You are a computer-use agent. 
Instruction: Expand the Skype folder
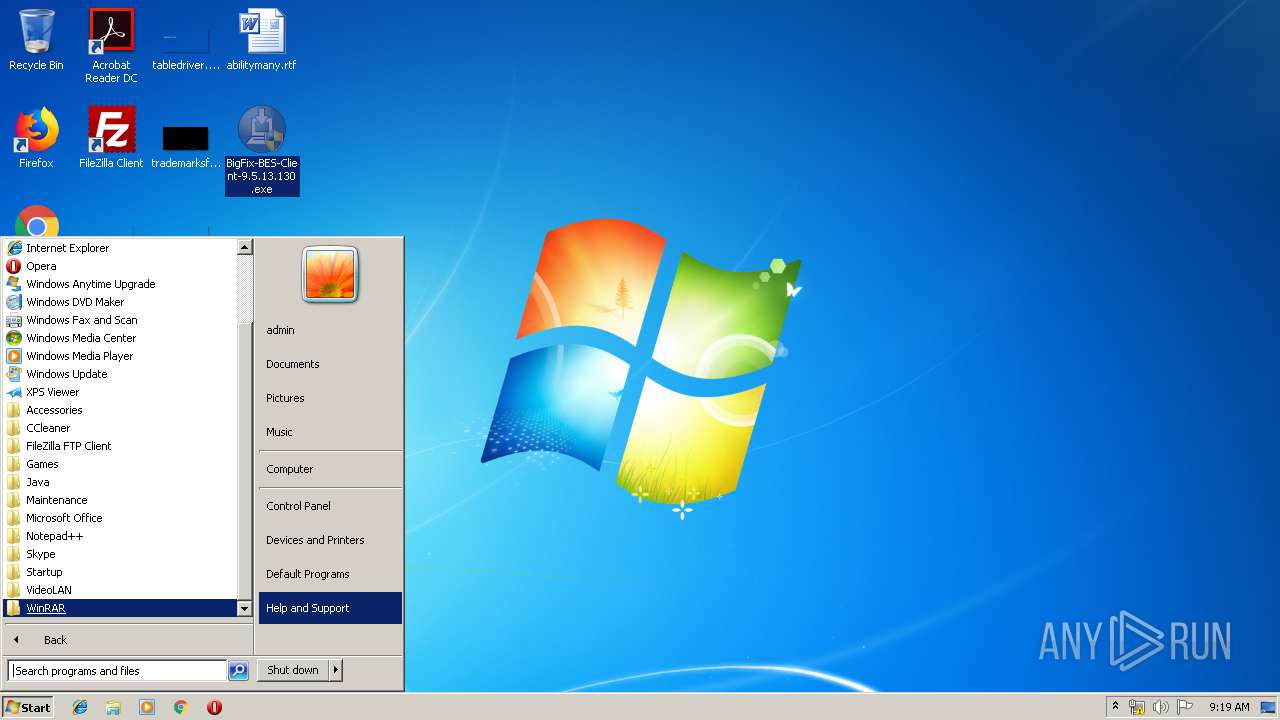tap(120, 554)
